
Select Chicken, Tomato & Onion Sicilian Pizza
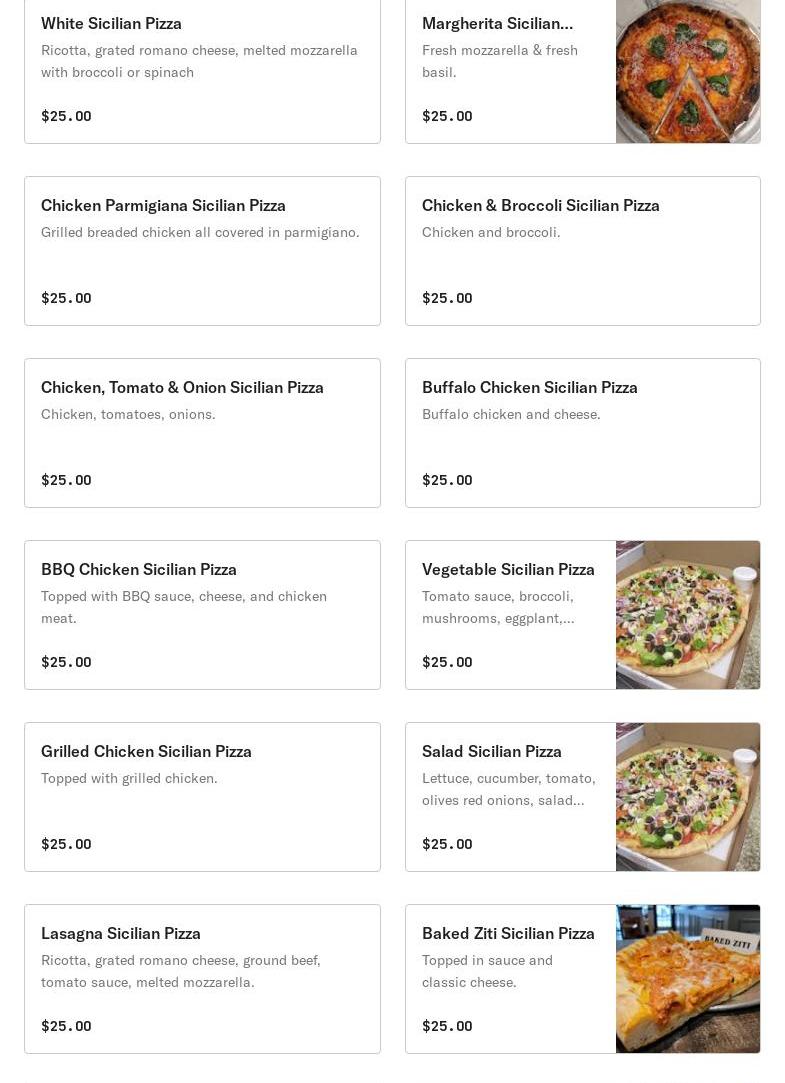(182, 387)
